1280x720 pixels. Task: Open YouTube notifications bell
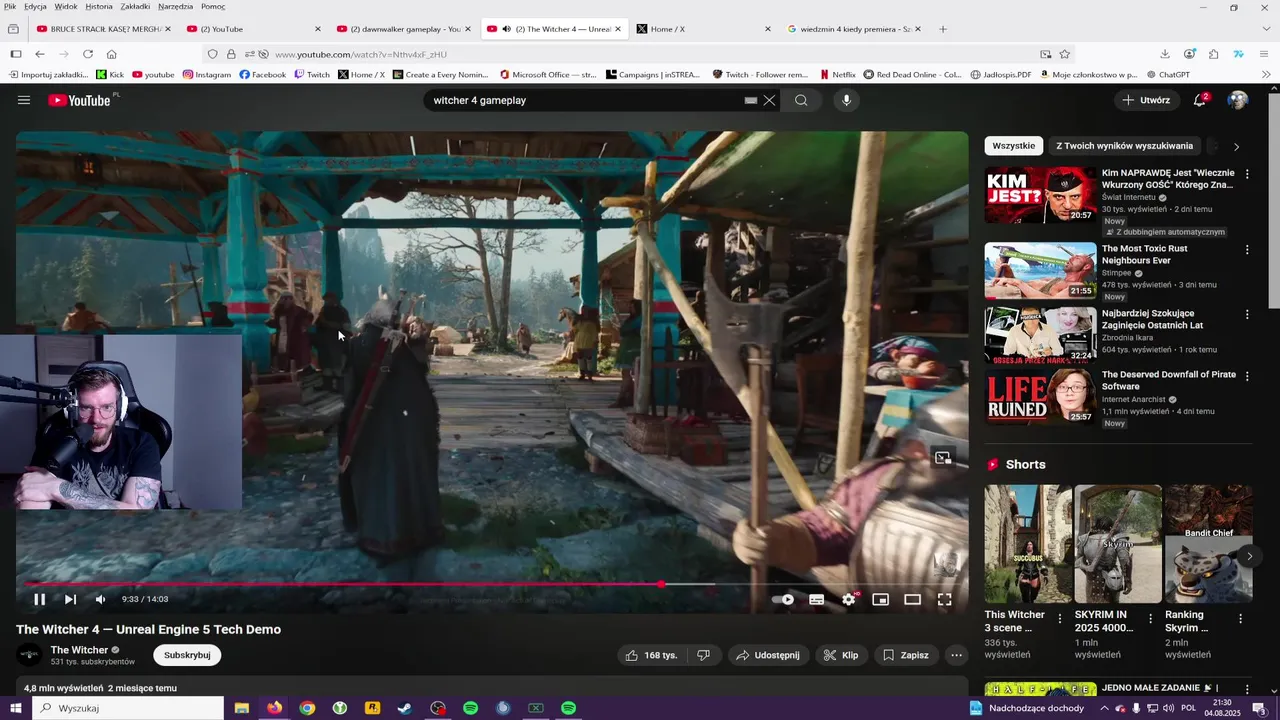1200,100
